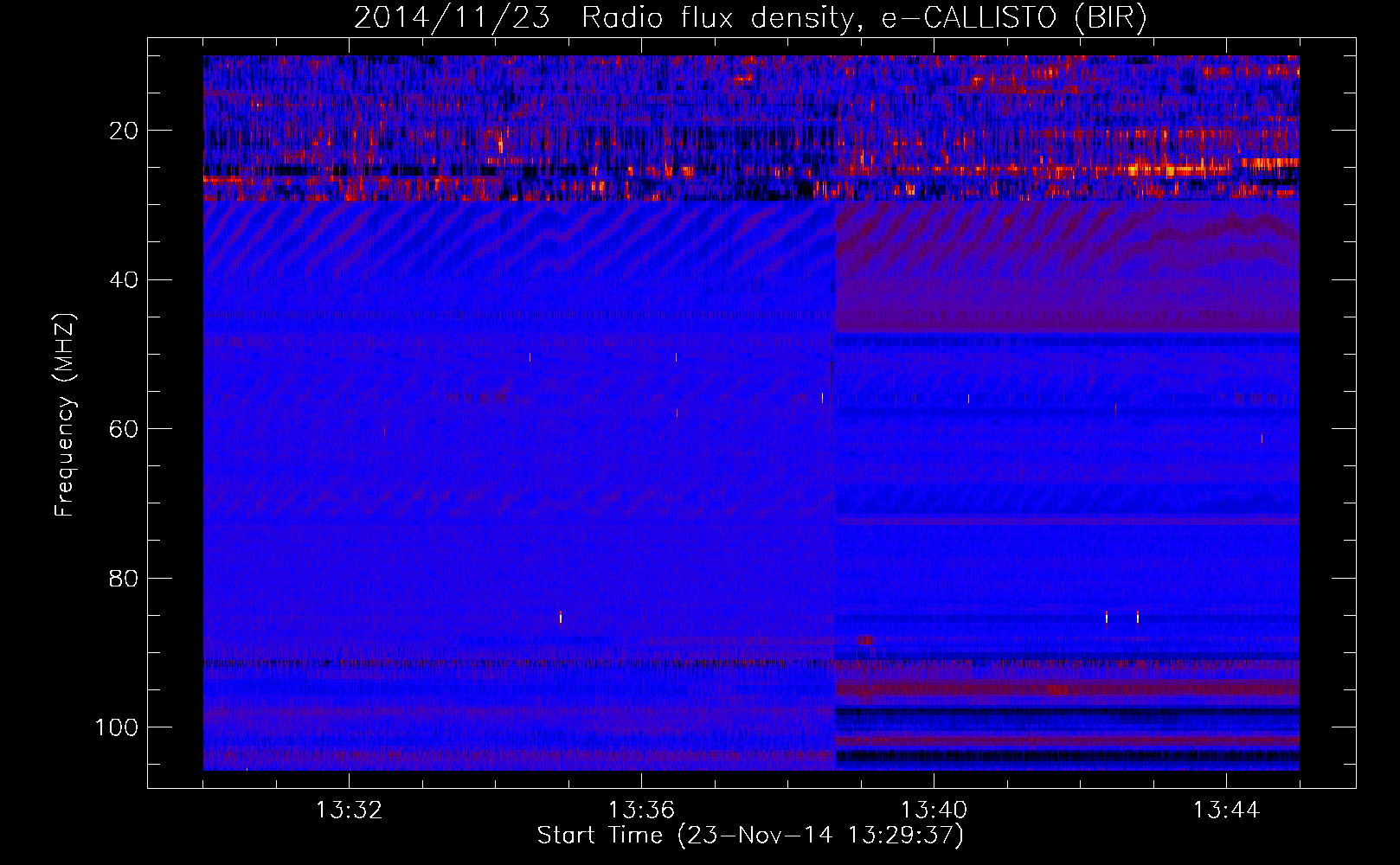This screenshot has height=865, width=1400.
Task: Click the 13:32 time tick label
Action: (x=349, y=811)
